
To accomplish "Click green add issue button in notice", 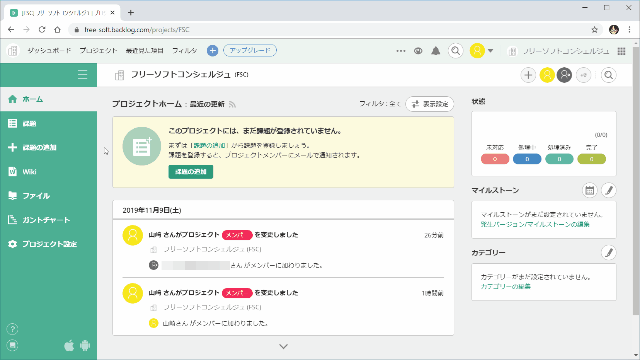I will coord(191,172).
